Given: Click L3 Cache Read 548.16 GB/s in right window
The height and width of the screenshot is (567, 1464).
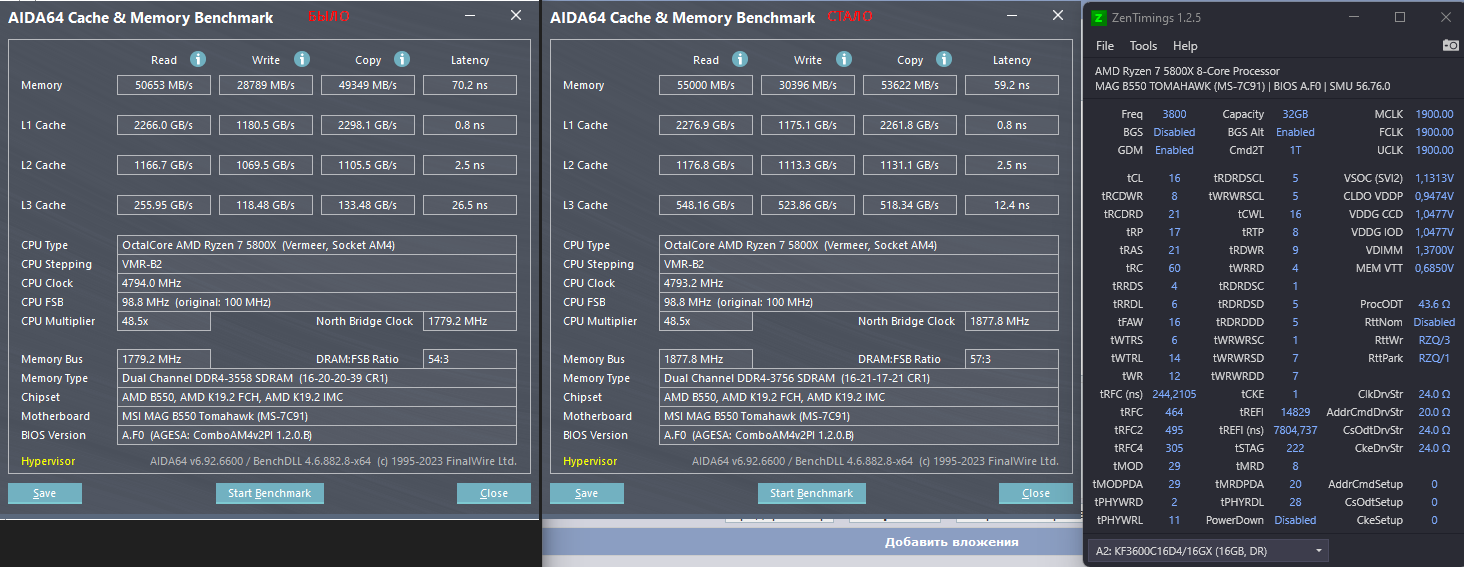Looking at the screenshot, I should (706, 205).
